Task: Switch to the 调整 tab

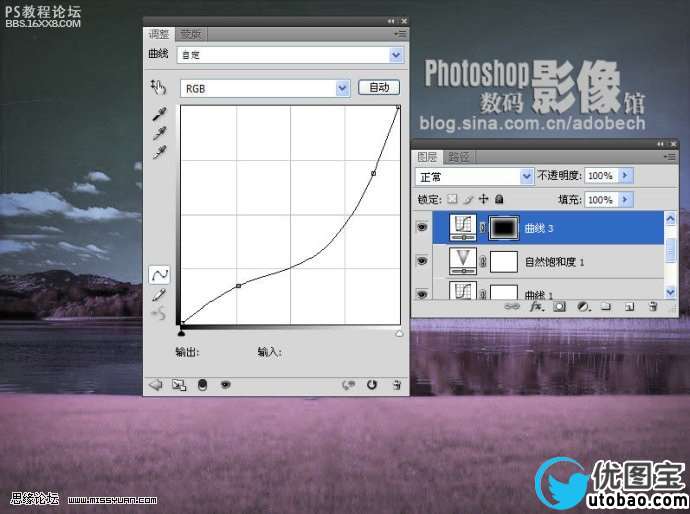Action: (x=158, y=34)
